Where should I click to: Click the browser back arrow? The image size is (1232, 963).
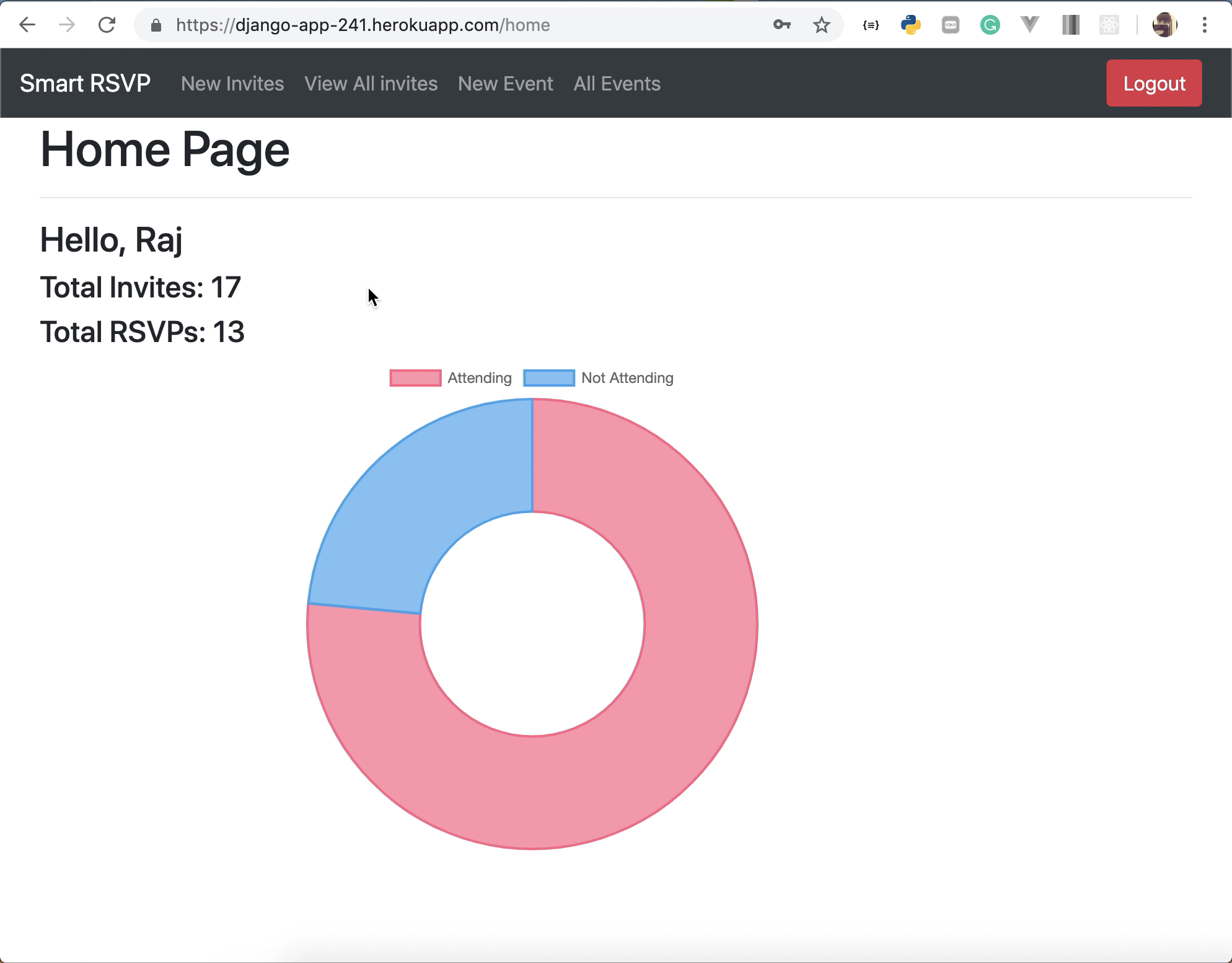pos(27,25)
